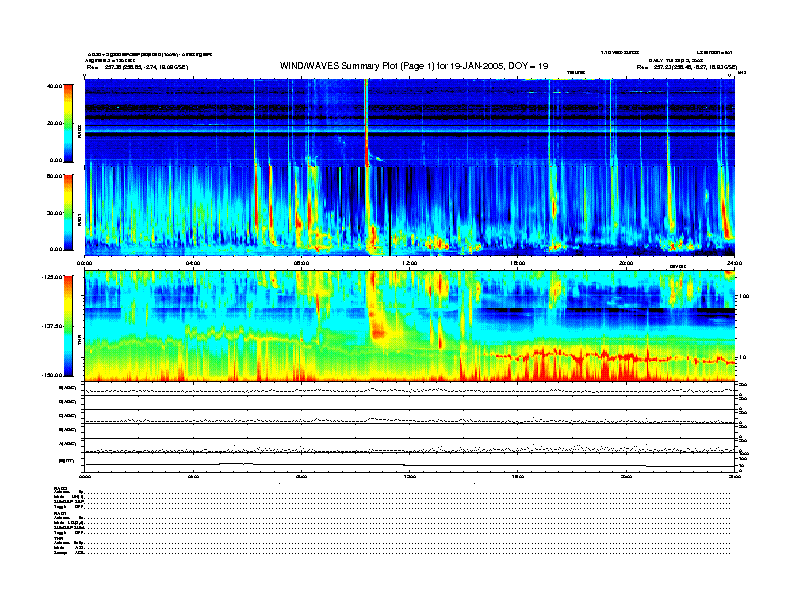Click the RAD2 color scale bar
This screenshot has height=612, width=792.
[x=68, y=123]
